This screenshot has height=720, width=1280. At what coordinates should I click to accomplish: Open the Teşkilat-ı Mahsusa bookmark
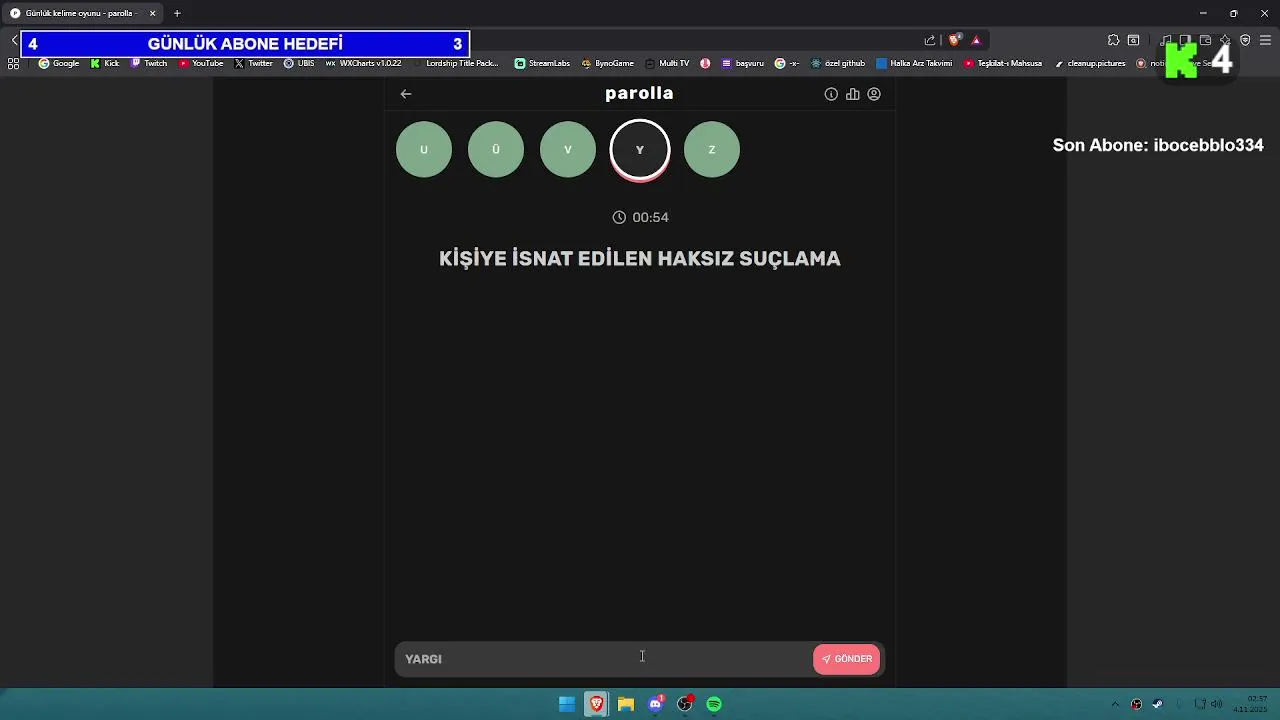(x=1003, y=63)
